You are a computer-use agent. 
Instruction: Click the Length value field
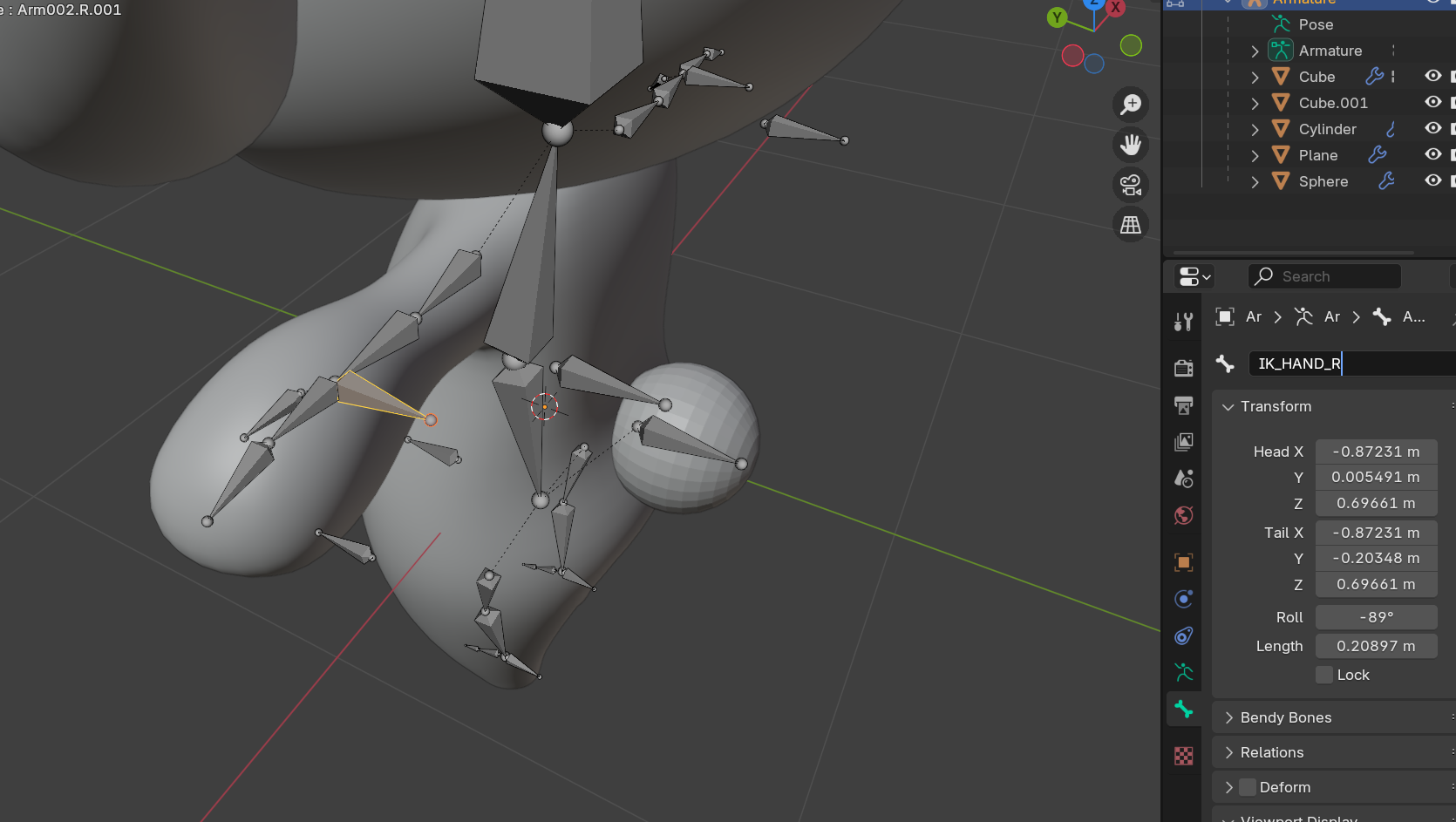pos(1376,646)
